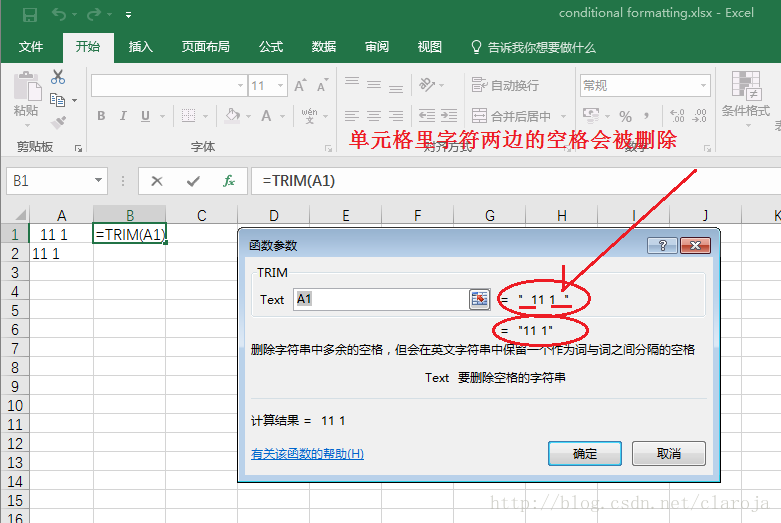Screen dimensions: 781x523
Task: Open the font color picker
Action: point(284,116)
